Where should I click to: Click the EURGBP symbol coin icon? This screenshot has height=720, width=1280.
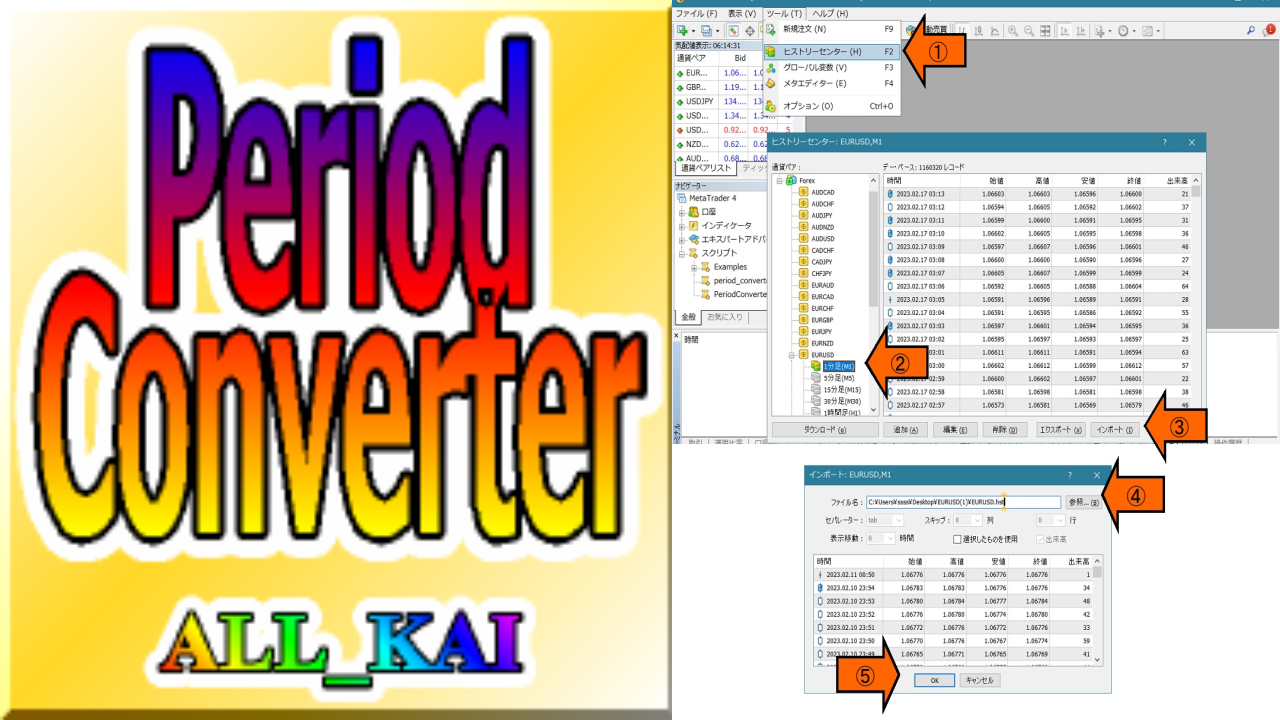click(x=803, y=320)
